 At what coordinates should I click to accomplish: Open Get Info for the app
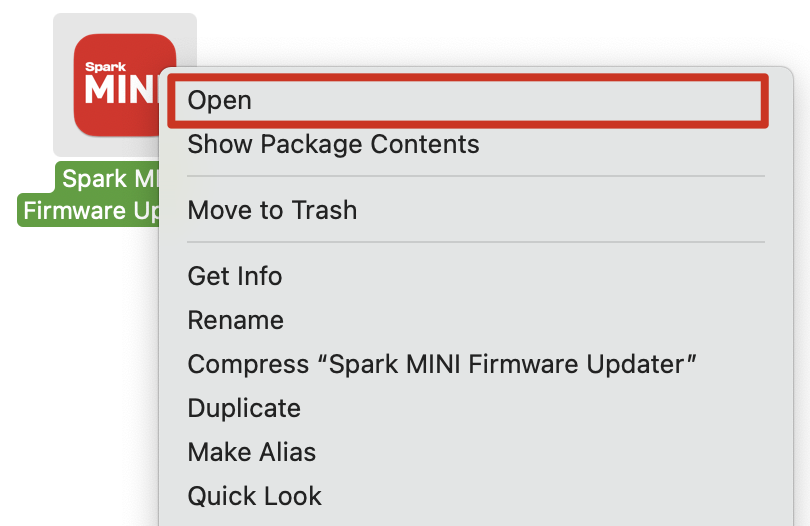pos(235,276)
